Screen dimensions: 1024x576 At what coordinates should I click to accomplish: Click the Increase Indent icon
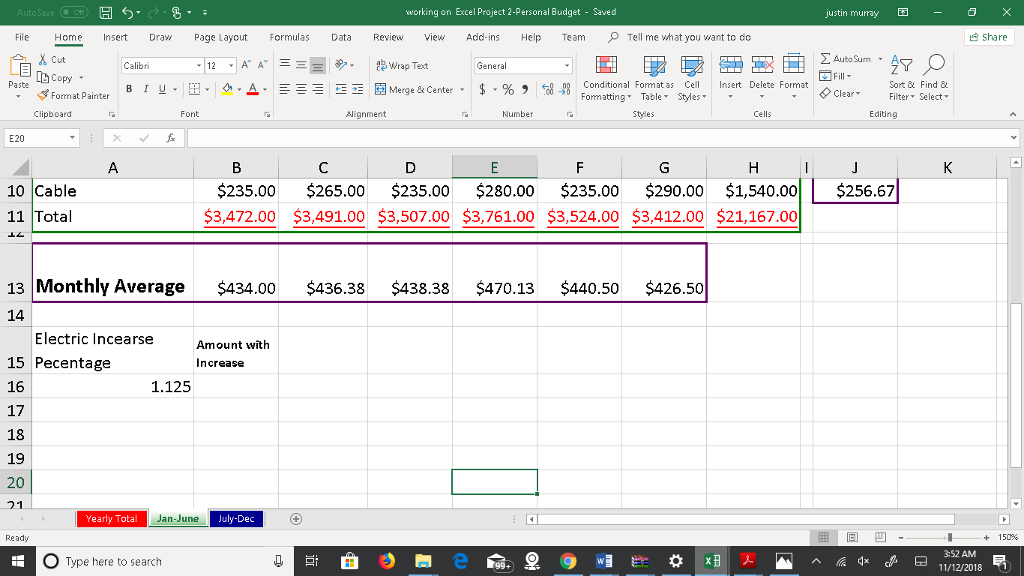[x=357, y=89]
